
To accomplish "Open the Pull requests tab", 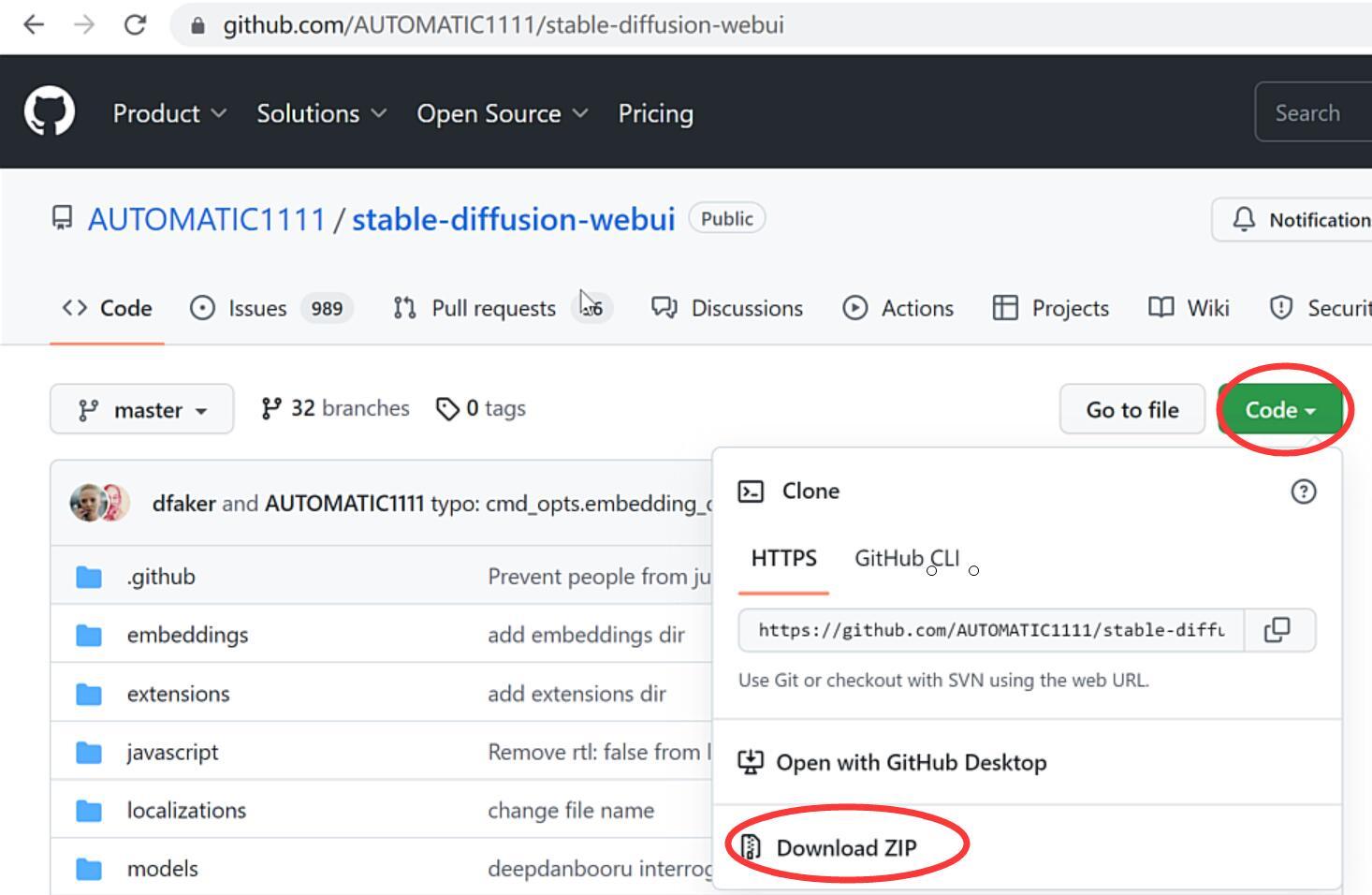I will click(503, 308).
